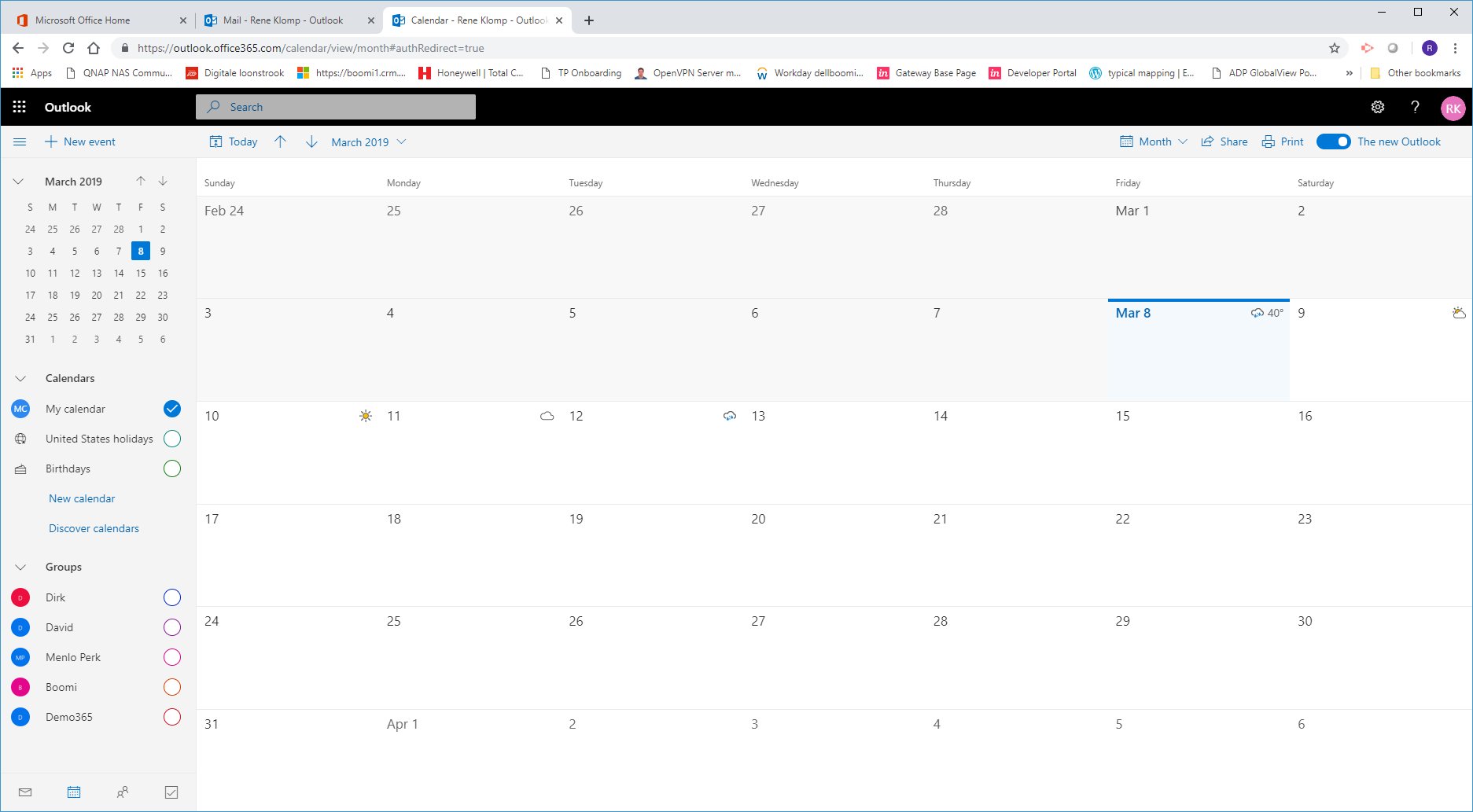Switch to Mail - Rene Klomp browser tab
This screenshot has height=812, width=1473.
(283, 20)
